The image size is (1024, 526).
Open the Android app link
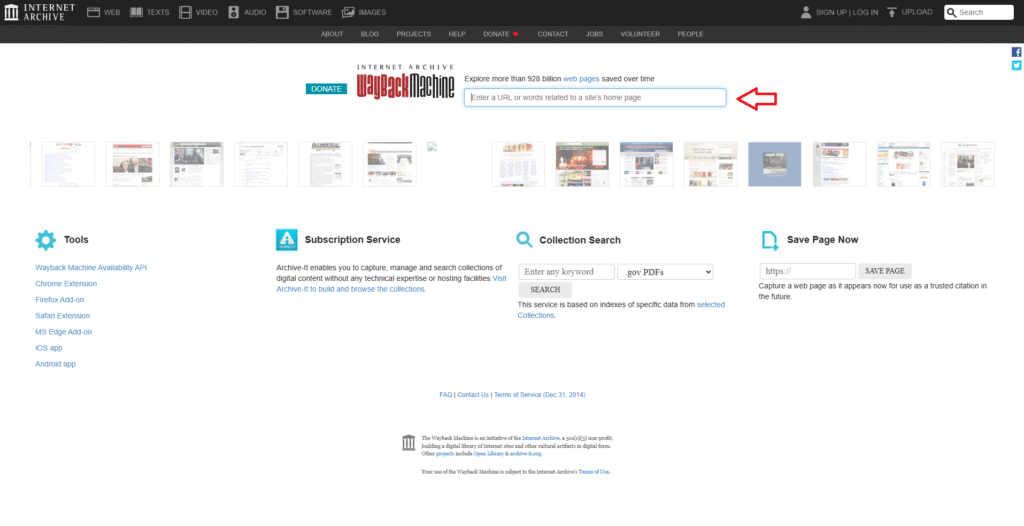click(x=56, y=364)
